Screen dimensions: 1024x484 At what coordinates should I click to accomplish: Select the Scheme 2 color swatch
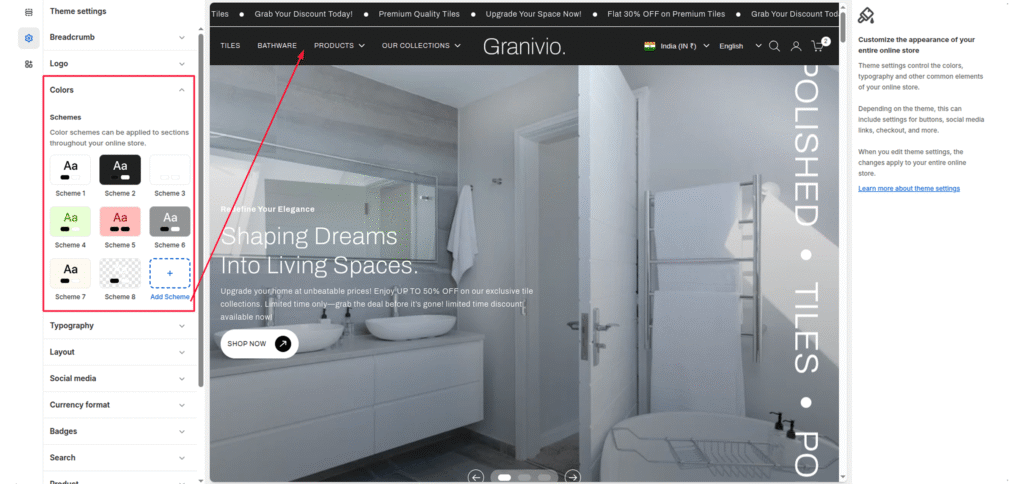pyautogui.click(x=120, y=169)
